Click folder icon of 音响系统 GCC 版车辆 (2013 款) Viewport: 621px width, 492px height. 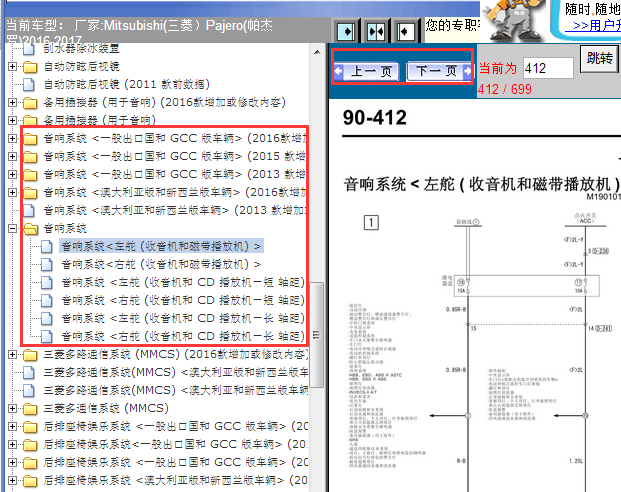click(30, 174)
